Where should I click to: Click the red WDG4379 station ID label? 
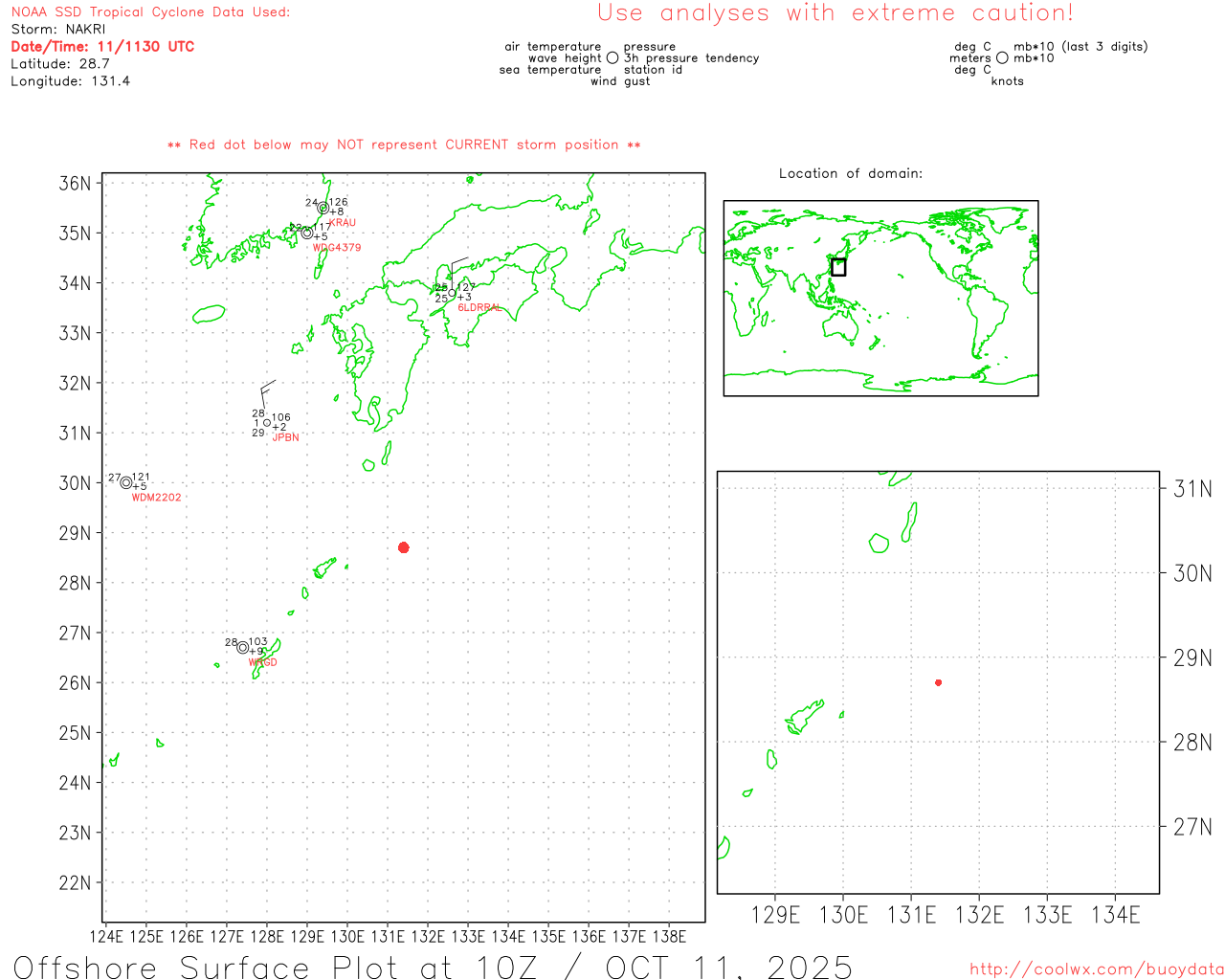coord(337,248)
